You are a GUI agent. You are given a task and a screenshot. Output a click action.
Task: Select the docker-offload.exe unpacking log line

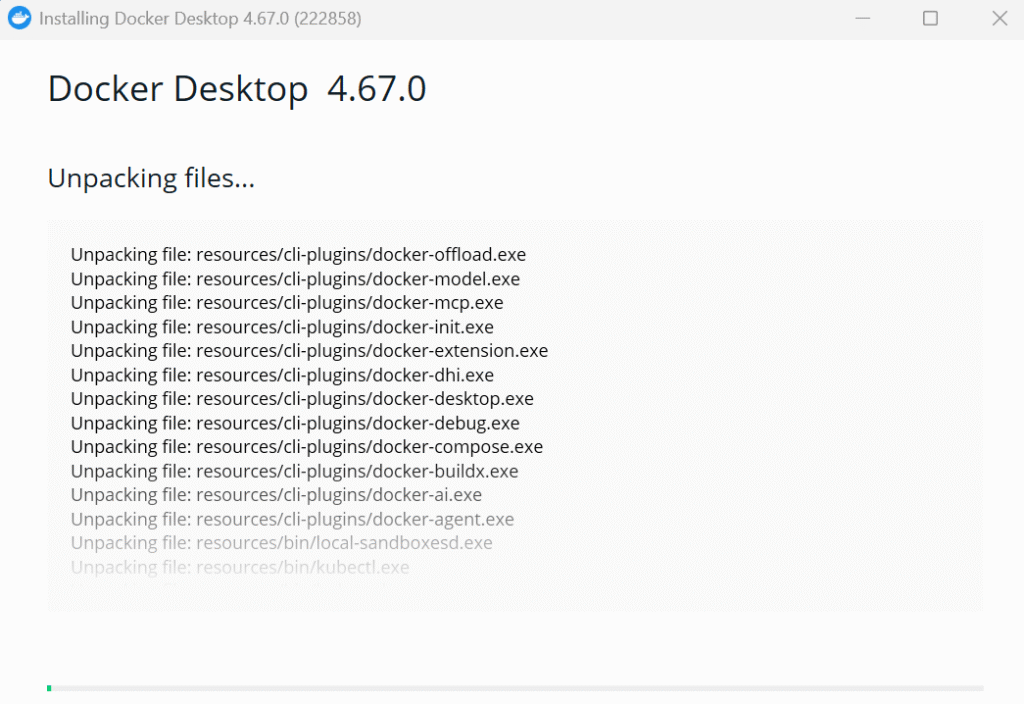(x=298, y=254)
